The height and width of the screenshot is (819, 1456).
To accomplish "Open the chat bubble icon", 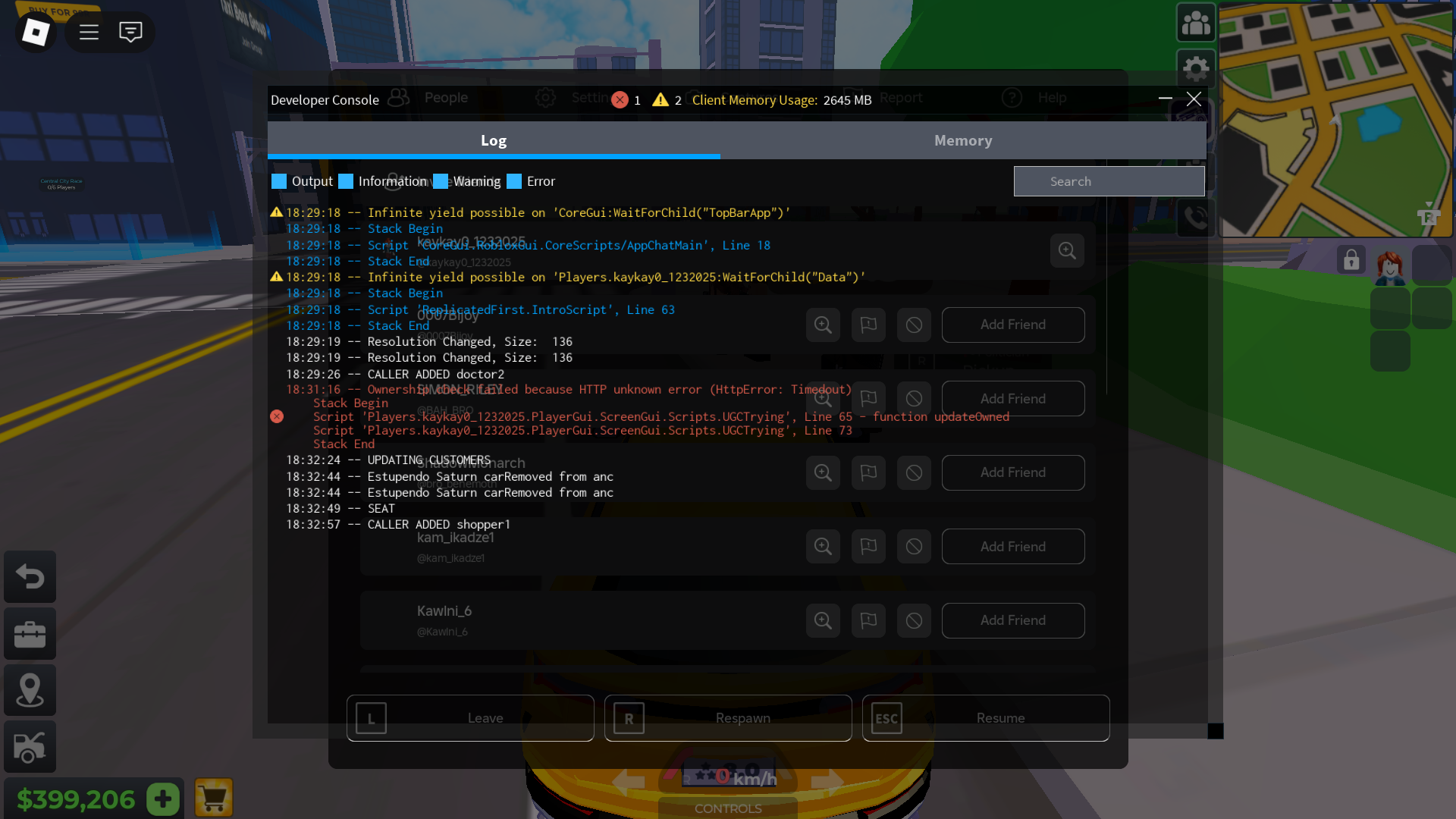I will (x=130, y=32).
